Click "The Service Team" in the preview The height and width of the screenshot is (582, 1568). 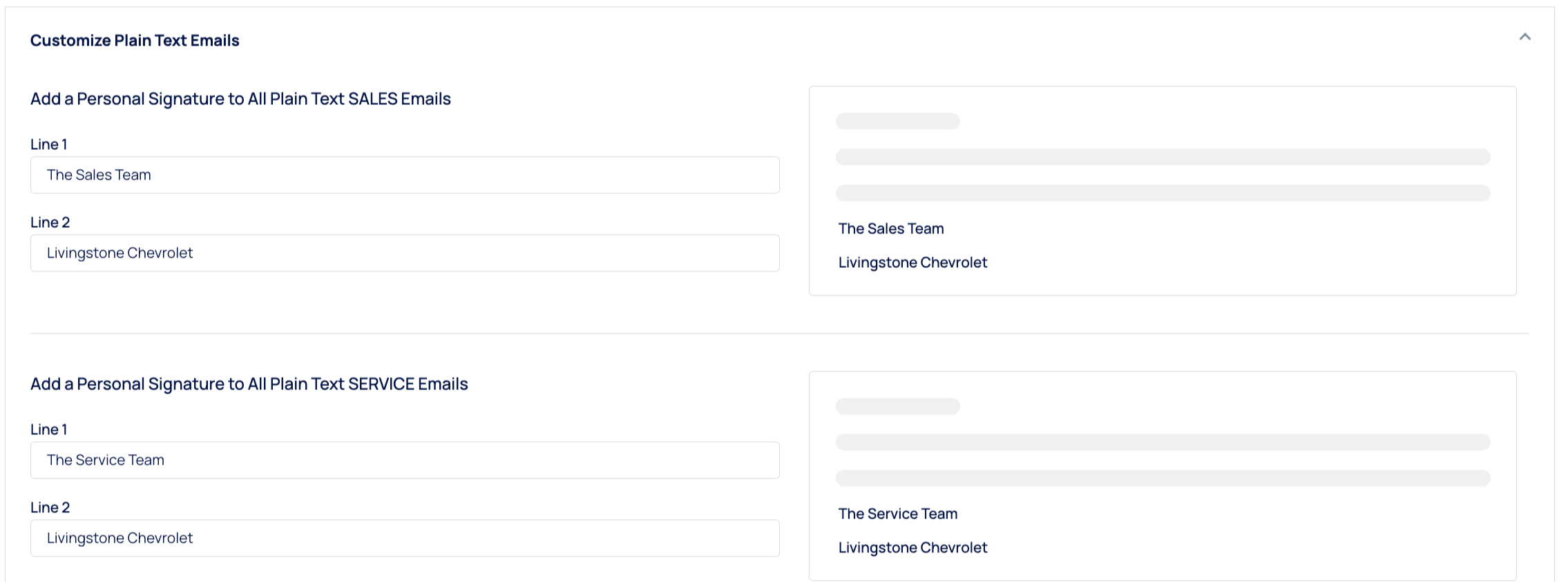tap(897, 514)
